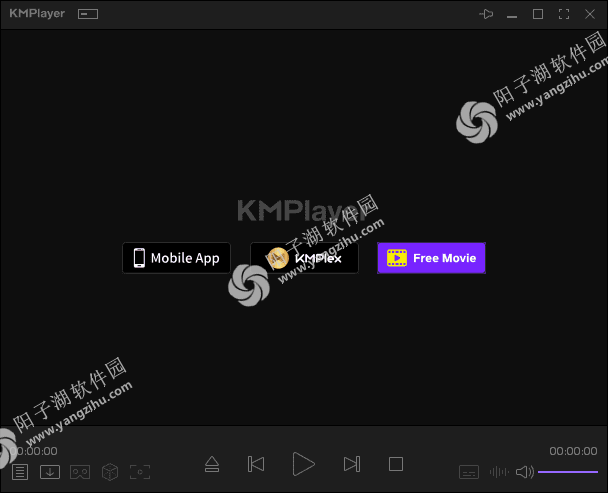This screenshot has height=493, width=608.
Task: Adjust the purple volume slider
Action: [x=568, y=472]
